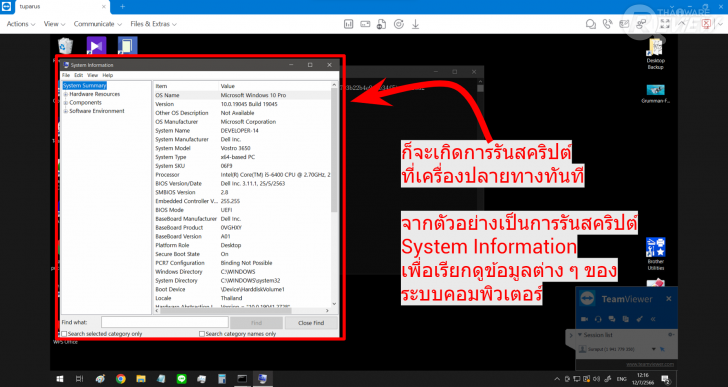Viewport: 728px width, 387px height.
Task: Open Google Chrome from remote taskbar
Action: tap(121, 379)
